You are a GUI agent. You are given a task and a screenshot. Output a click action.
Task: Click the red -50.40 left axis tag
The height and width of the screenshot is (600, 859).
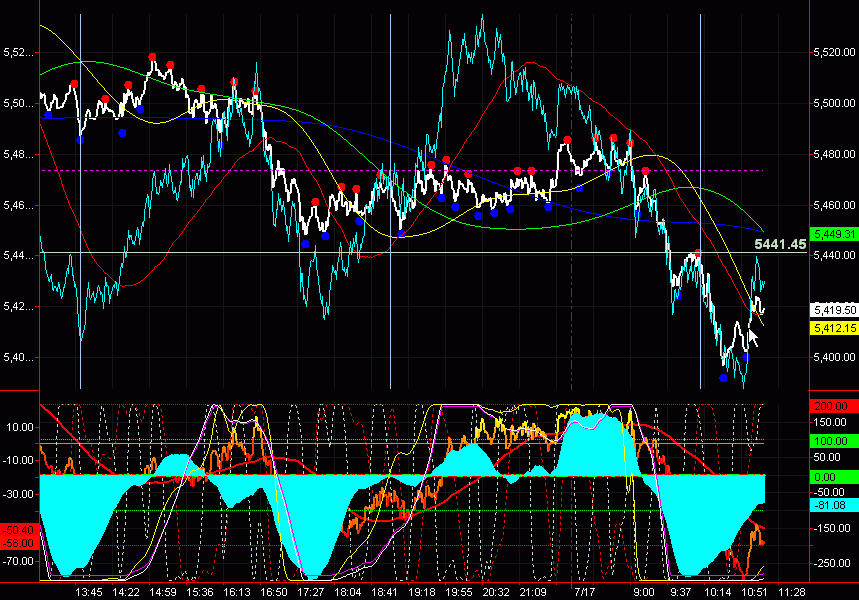click(x=19, y=530)
